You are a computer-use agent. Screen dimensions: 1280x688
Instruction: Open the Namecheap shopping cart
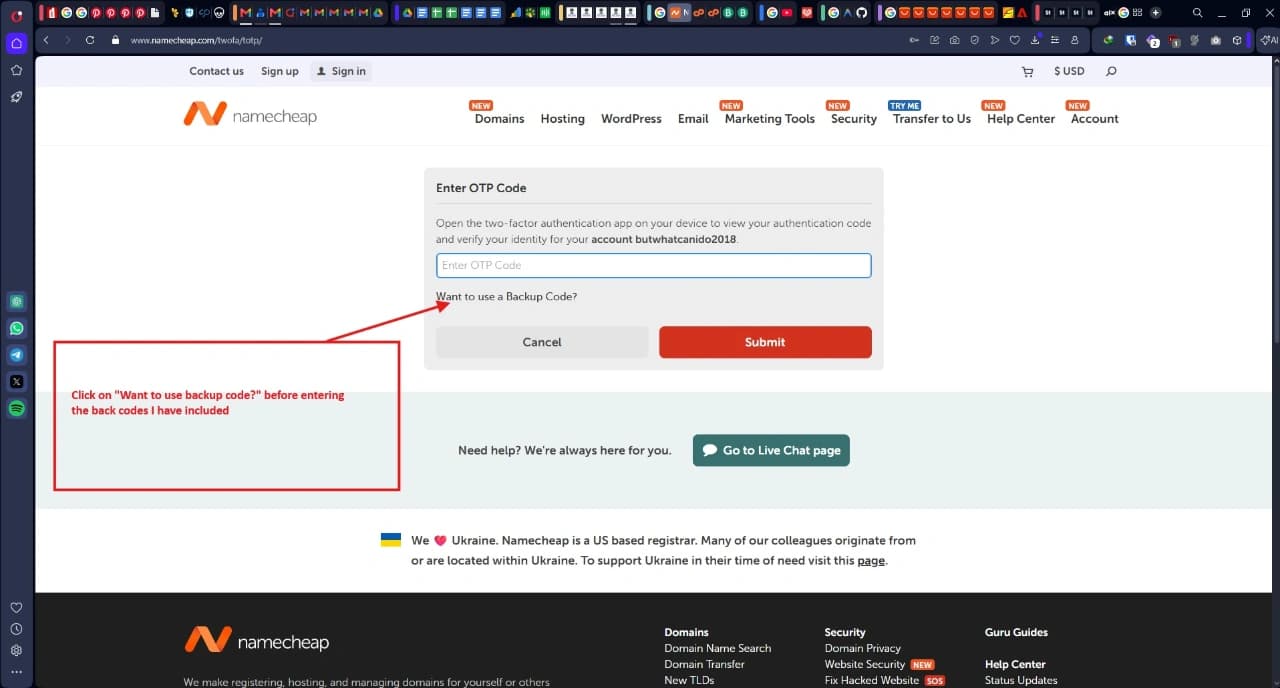click(x=1027, y=72)
